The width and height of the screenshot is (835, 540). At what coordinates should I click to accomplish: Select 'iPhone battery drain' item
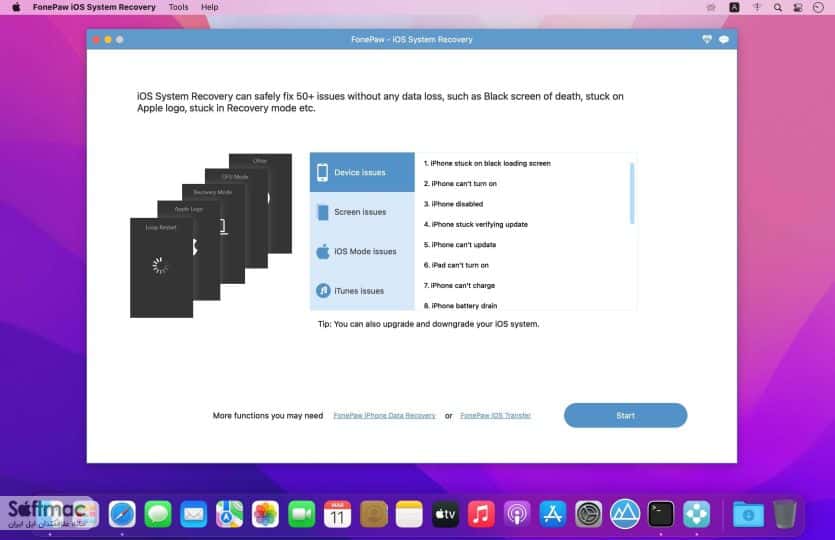[460, 306]
